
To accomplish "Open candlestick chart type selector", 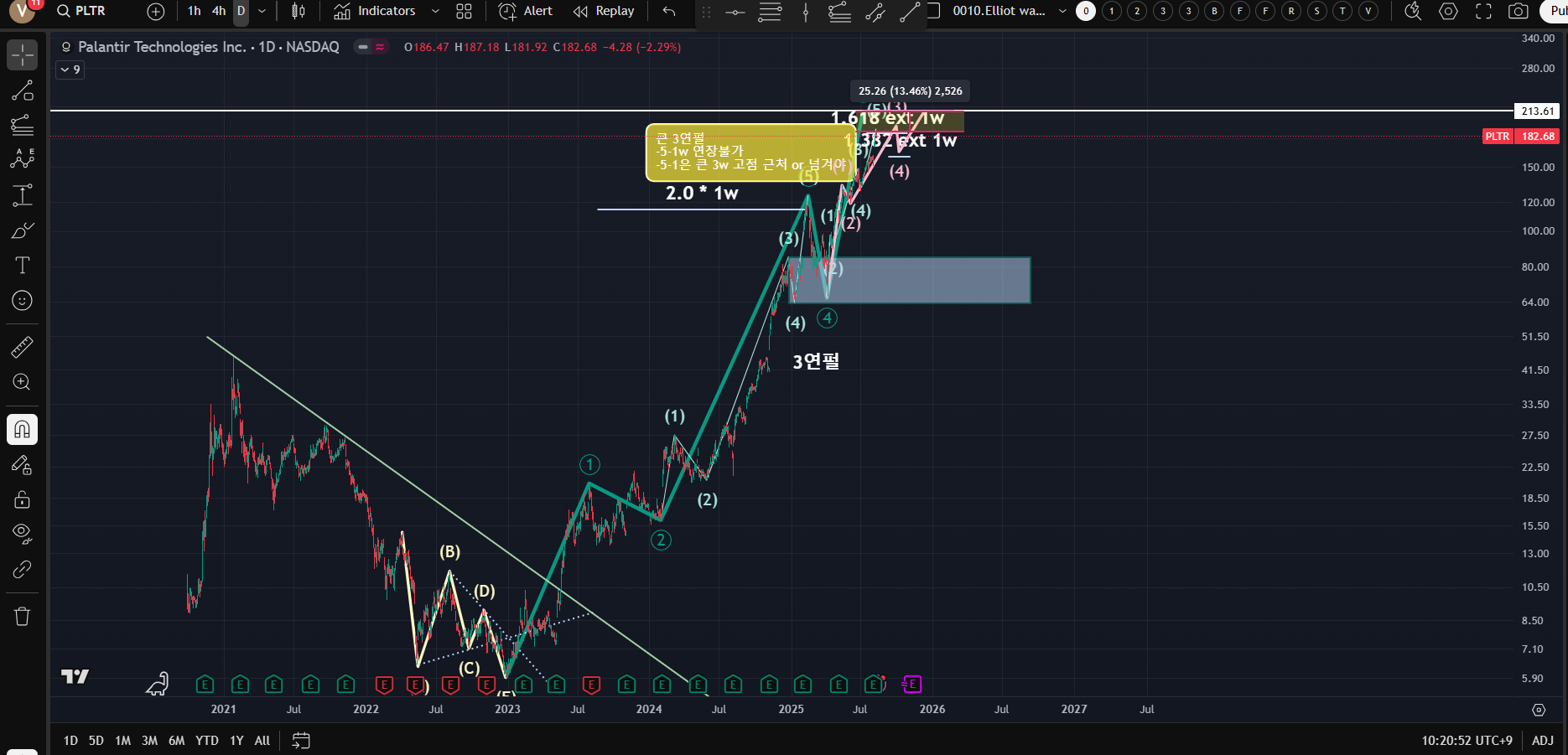I will (298, 11).
